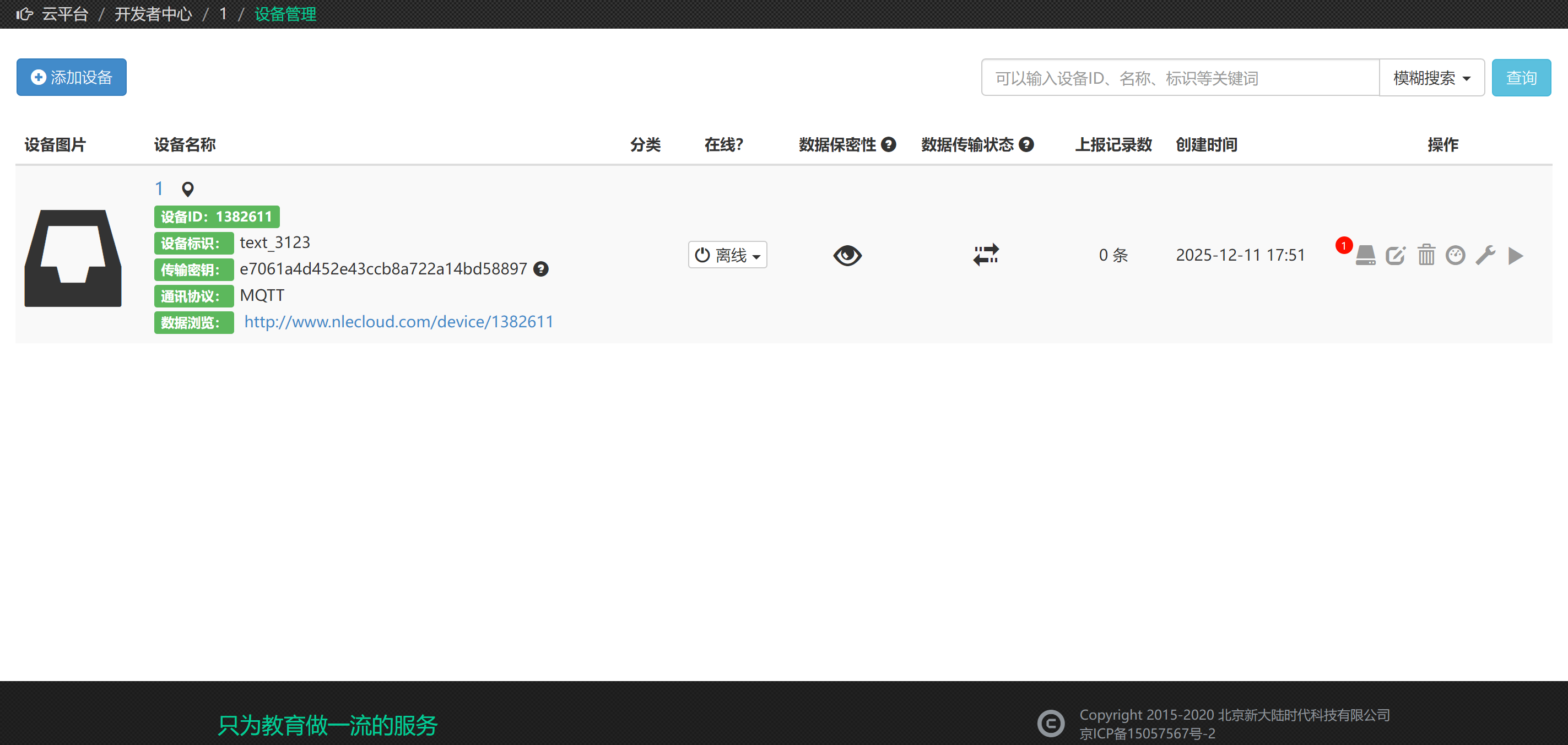Screen dimensions: 1568x745
Task: Click the 添加设备 button
Action: tap(72, 77)
